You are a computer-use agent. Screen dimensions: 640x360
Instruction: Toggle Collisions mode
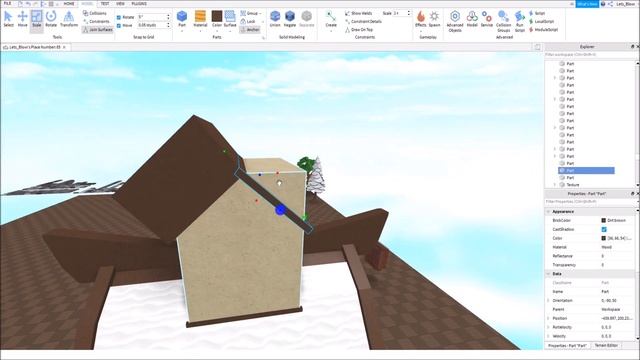(95, 13)
